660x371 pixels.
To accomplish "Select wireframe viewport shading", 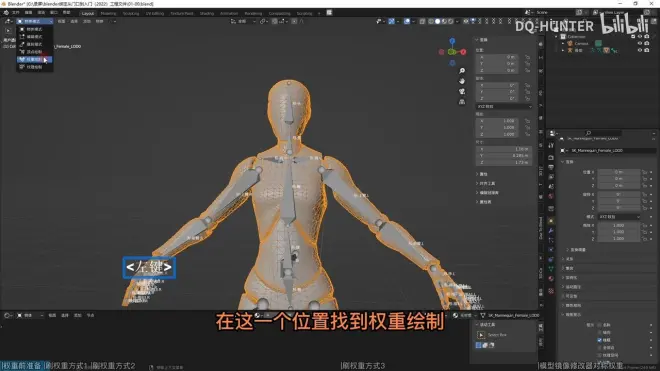I will tap(431, 21).
